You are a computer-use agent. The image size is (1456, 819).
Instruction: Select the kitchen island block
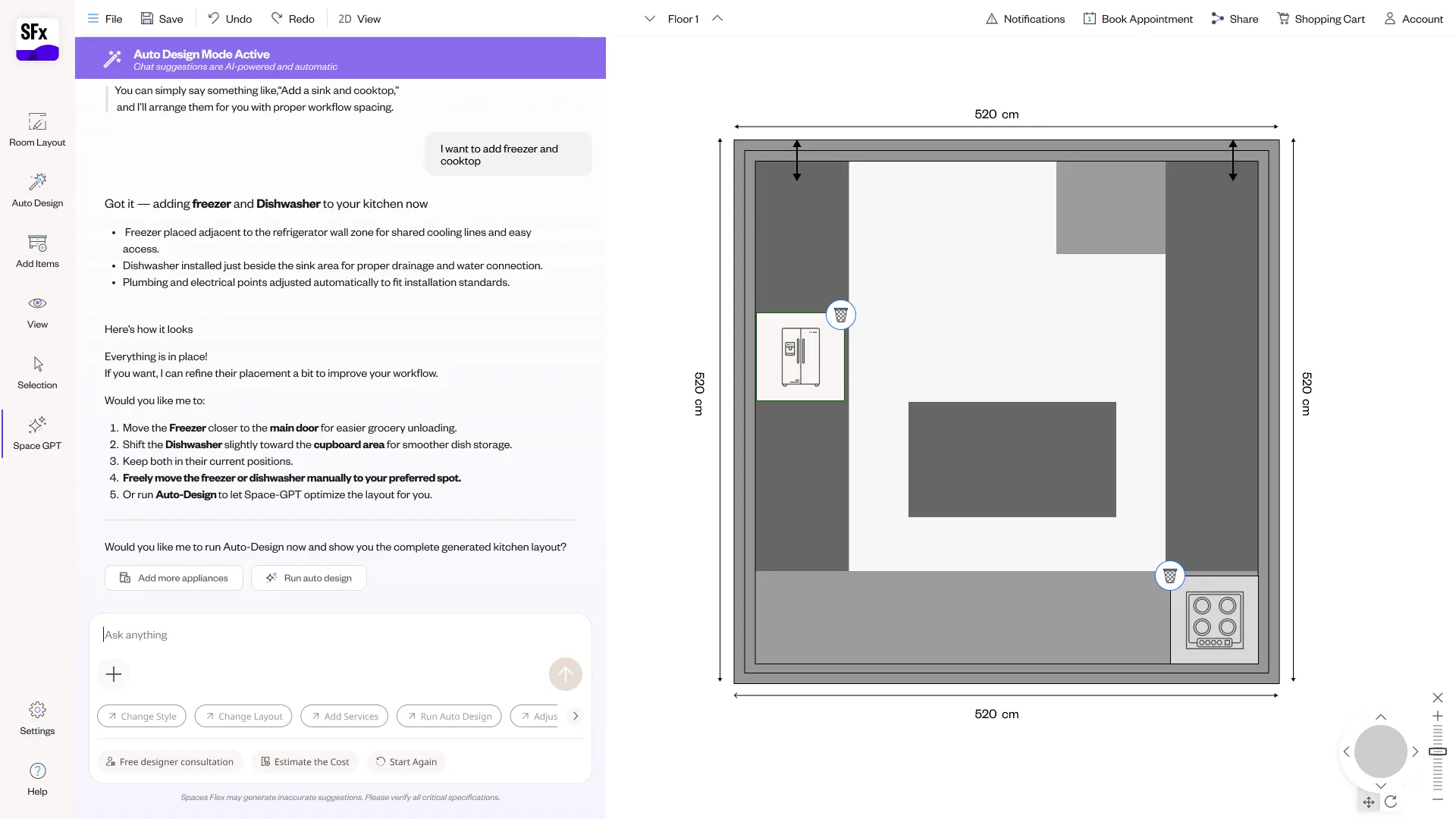(x=1012, y=460)
